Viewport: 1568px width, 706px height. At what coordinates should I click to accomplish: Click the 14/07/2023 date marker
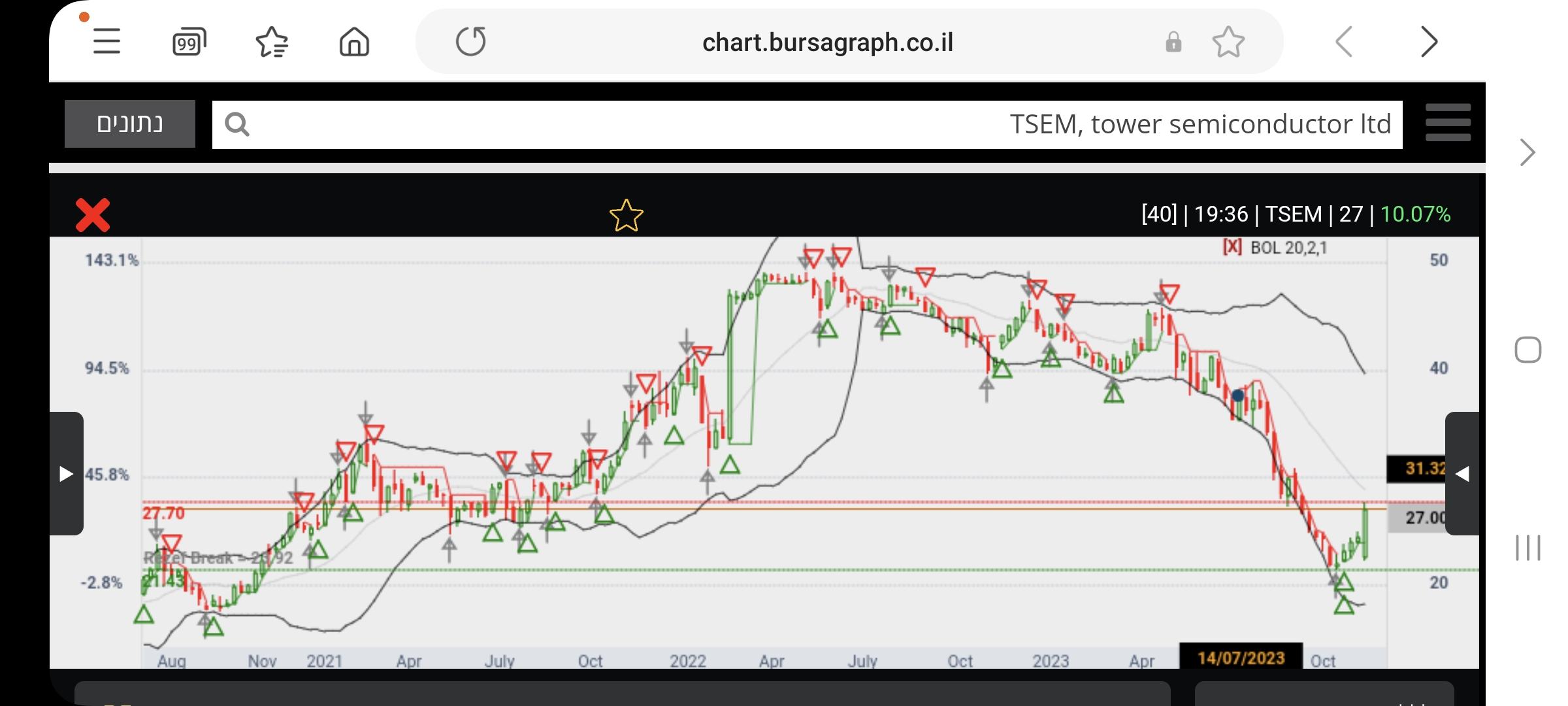(1240, 657)
